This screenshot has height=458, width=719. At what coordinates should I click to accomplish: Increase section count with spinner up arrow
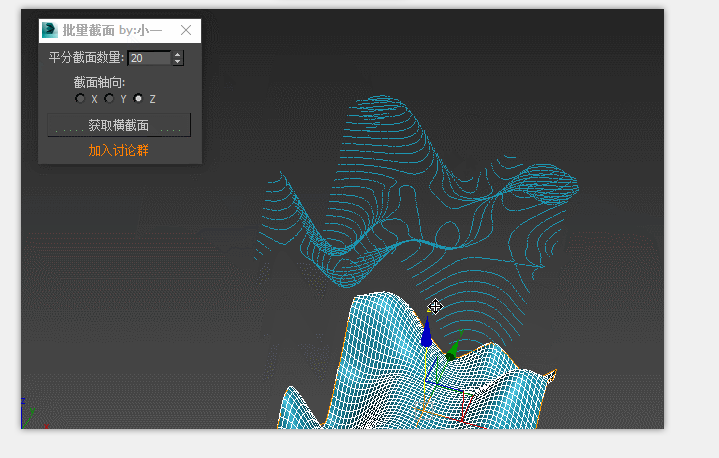(x=178, y=55)
